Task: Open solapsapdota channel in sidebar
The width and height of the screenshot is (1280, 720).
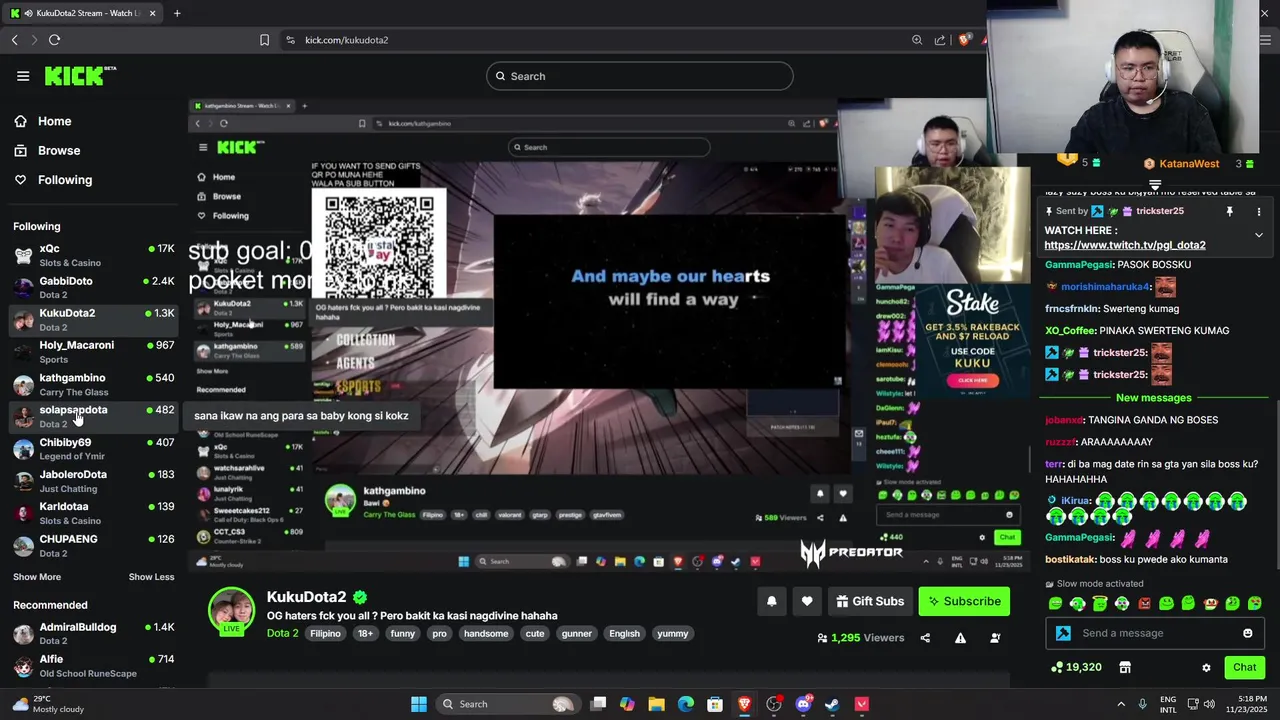Action: click(93, 417)
